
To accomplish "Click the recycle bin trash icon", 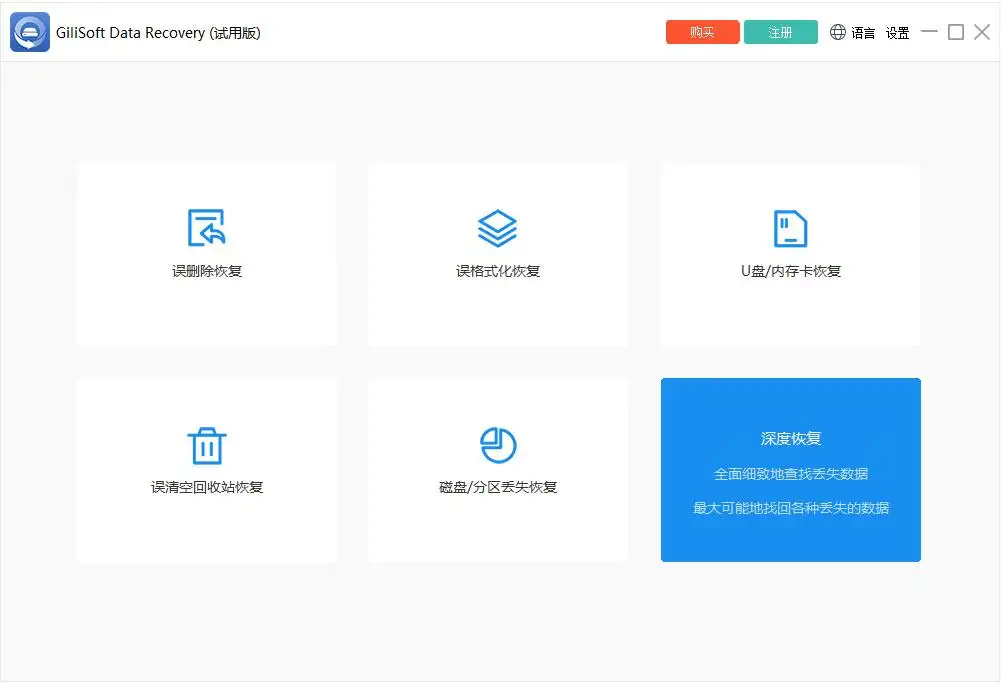I will click(207, 445).
